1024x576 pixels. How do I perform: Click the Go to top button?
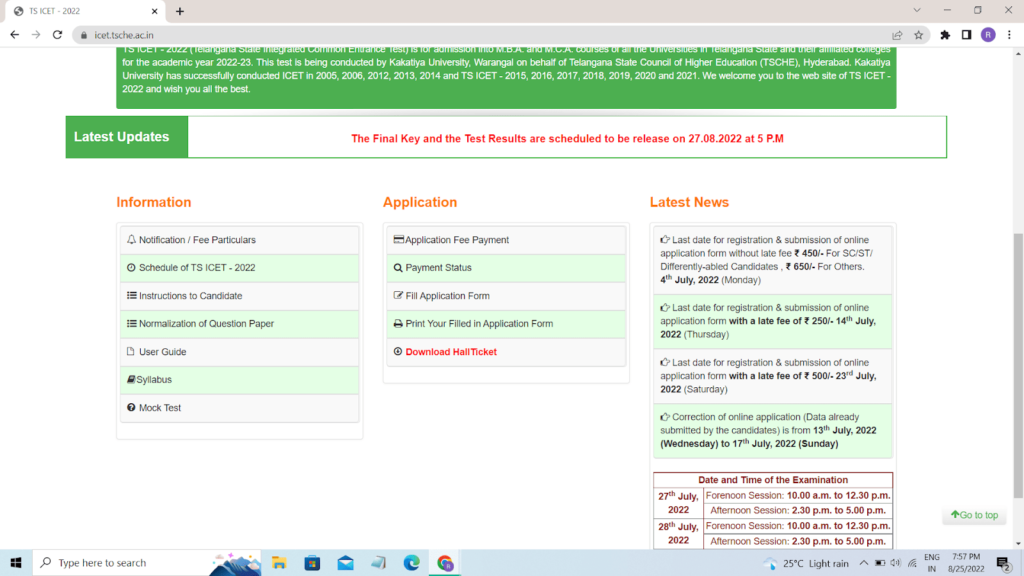point(973,515)
